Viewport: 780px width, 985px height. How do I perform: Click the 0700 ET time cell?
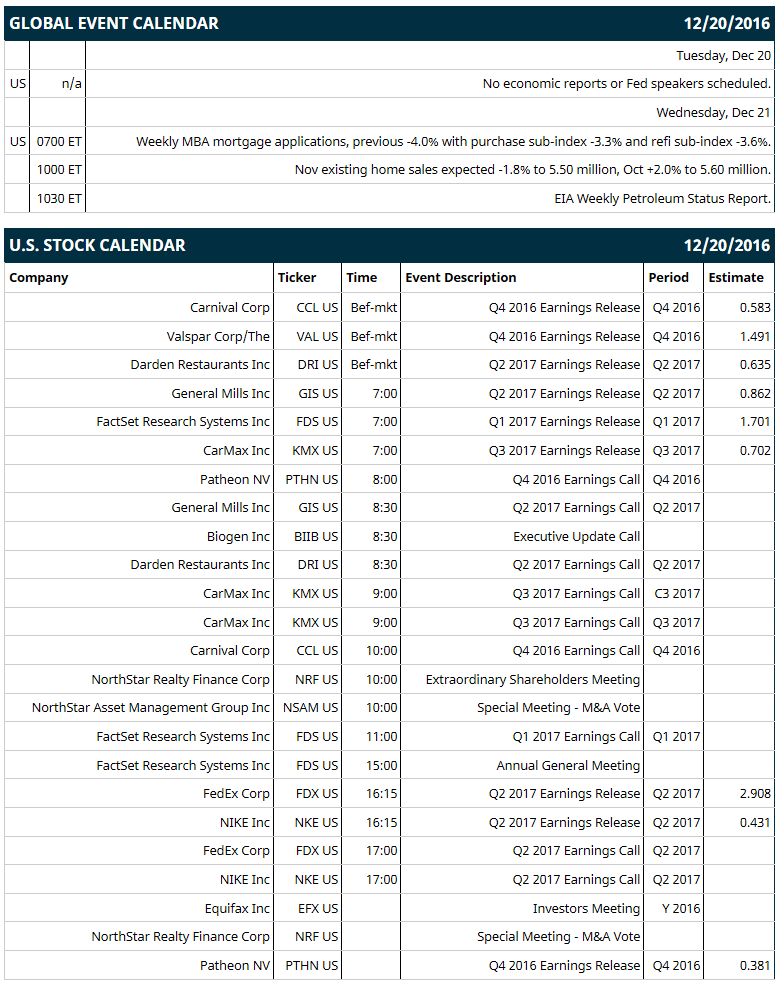pyautogui.click(x=59, y=141)
